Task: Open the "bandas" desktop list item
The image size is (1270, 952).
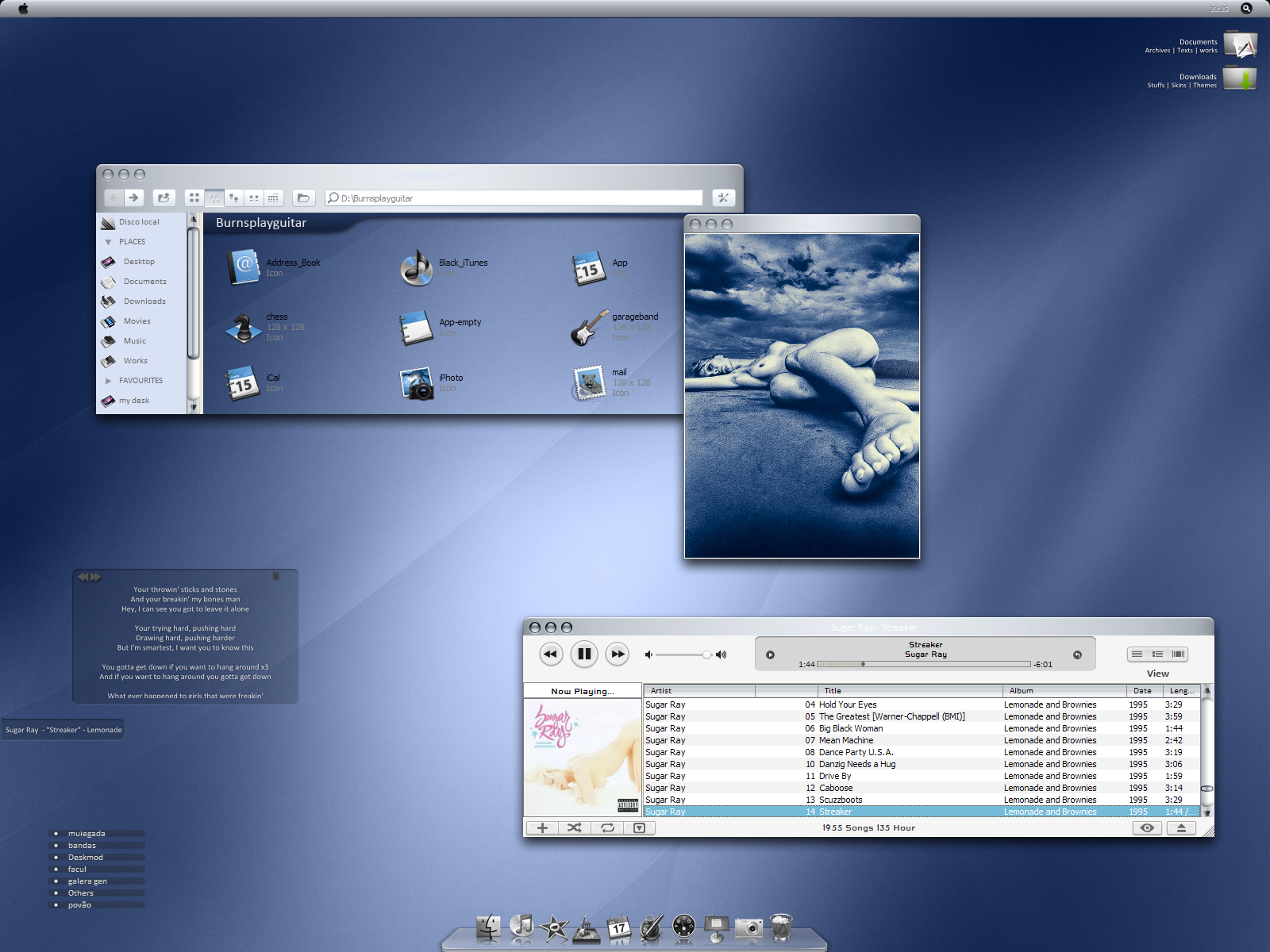Action: [82, 846]
